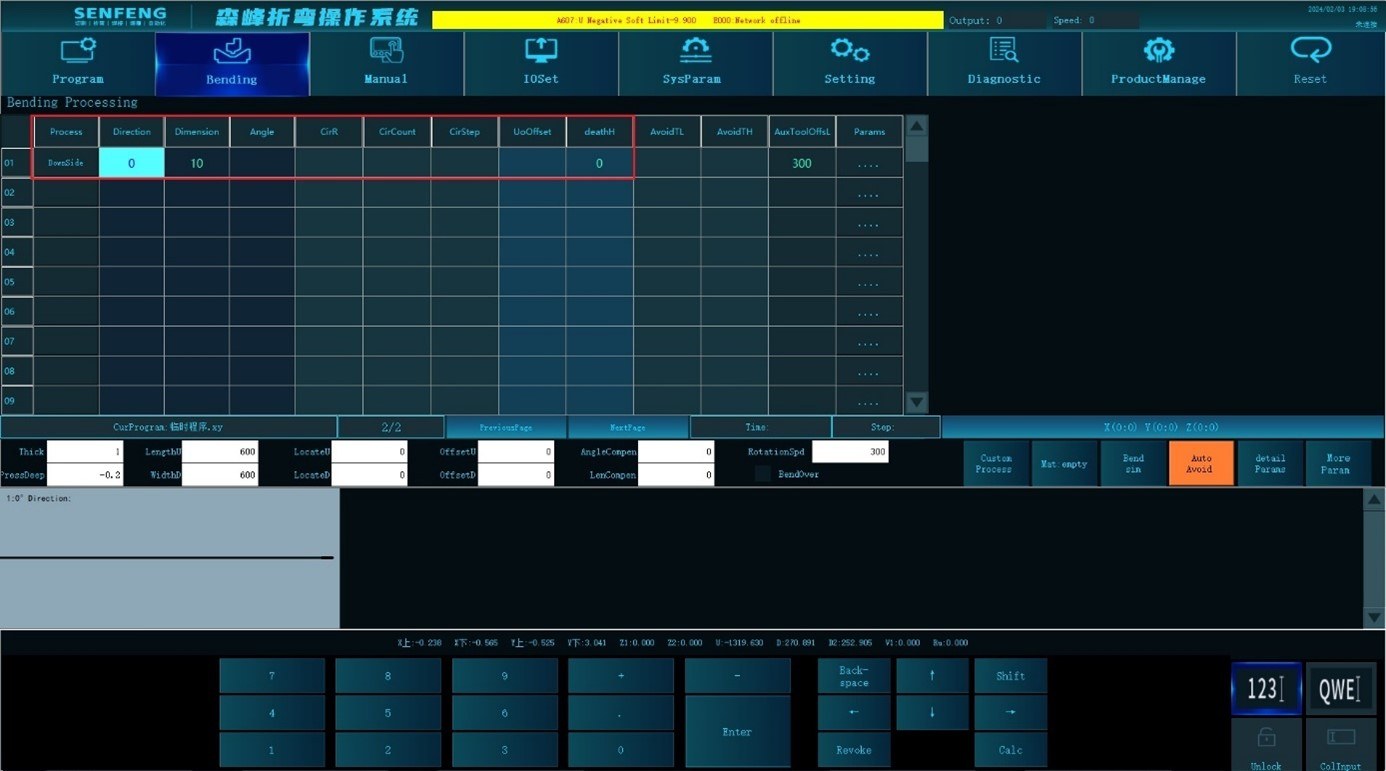
Task: Tap the keypad minus key
Action: pyautogui.click(x=737, y=676)
